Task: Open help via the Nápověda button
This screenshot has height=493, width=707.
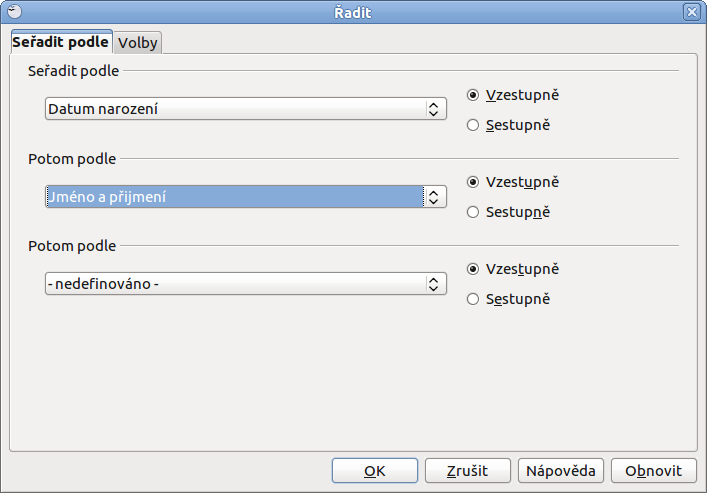Action: click(560, 470)
